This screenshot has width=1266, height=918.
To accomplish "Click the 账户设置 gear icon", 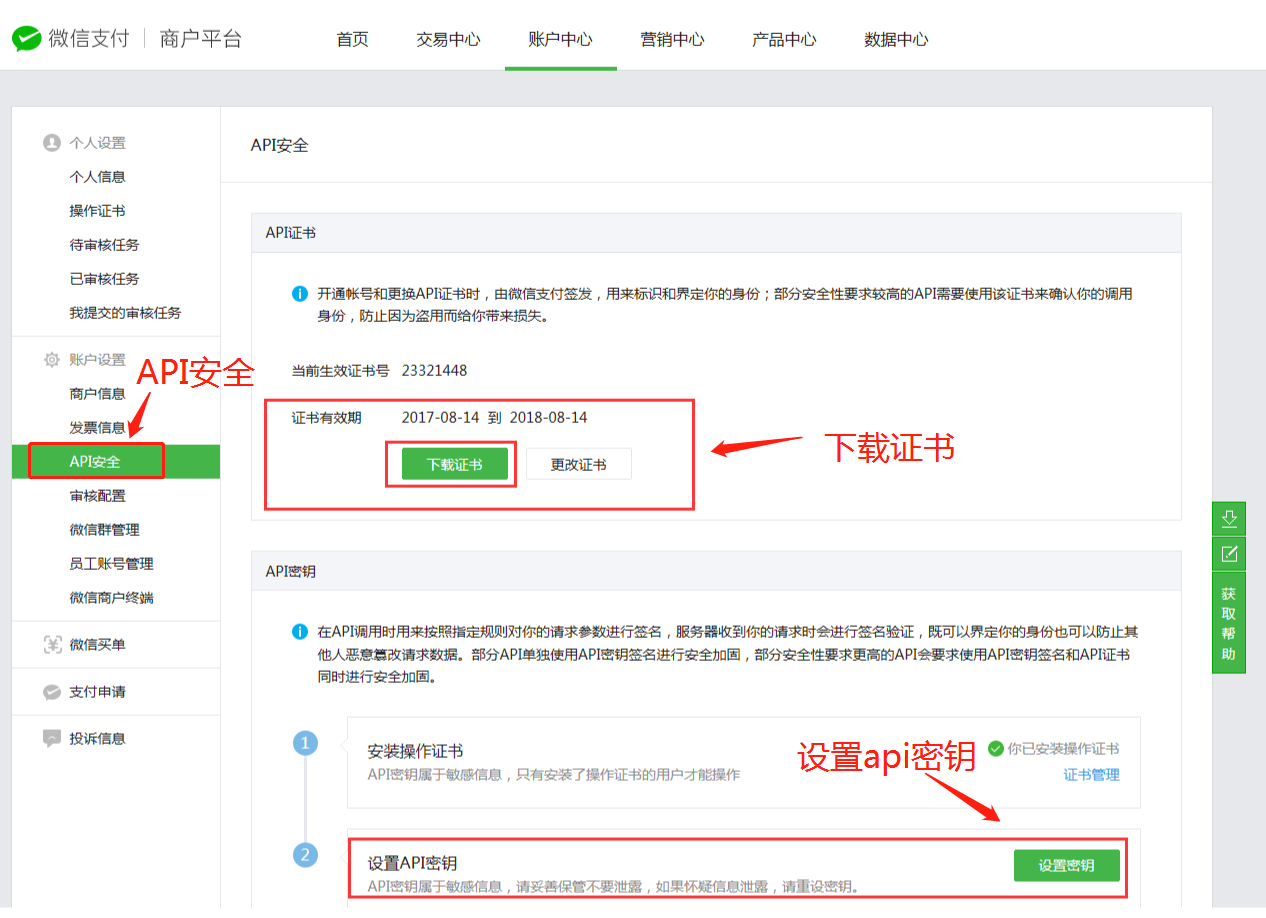I will [x=52, y=360].
